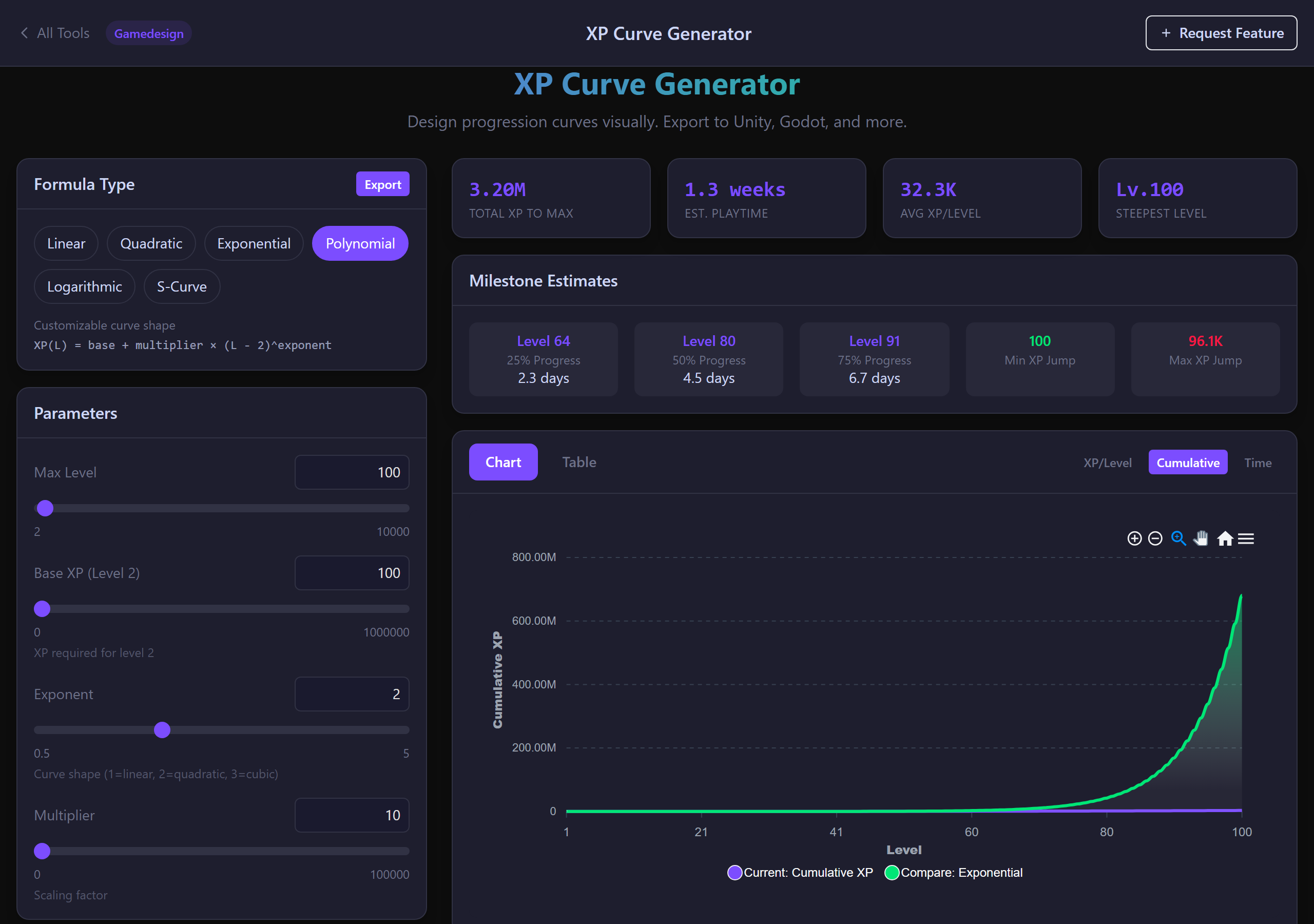Open the chart hamburger menu
The width and height of the screenshot is (1314, 924).
pyautogui.click(x=1246, y=538)
